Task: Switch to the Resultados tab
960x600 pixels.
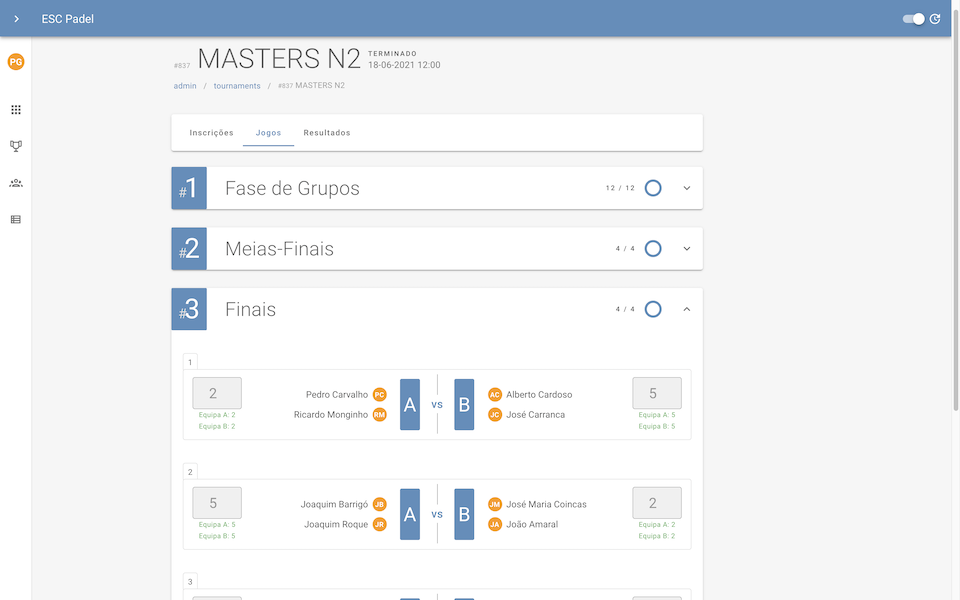Action: point(327,133)
